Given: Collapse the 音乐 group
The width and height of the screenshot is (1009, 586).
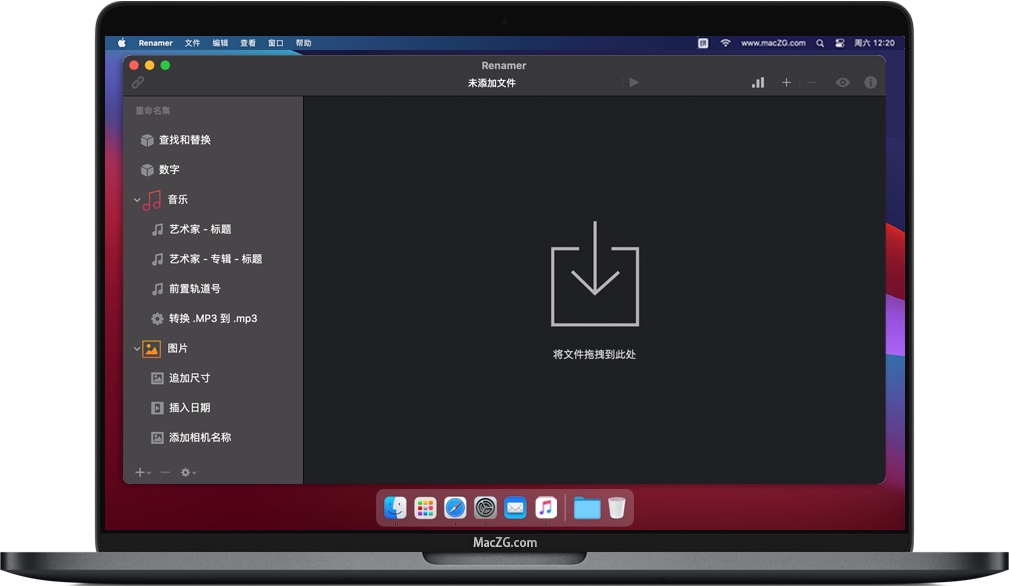Looking at the screenshot, I should [x=137, y=200].
